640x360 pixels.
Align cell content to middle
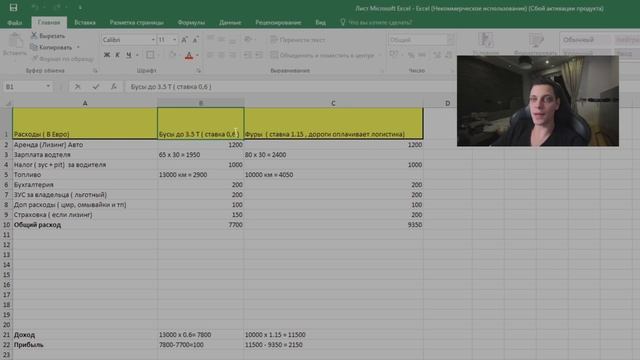coord(222,39)
